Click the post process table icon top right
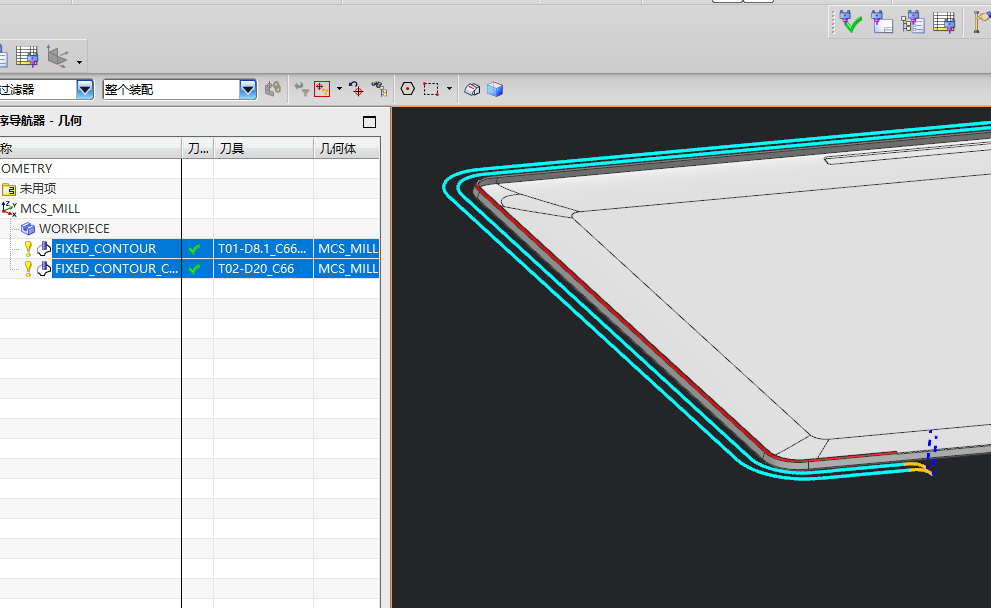Viewport: 991px width, 608px height. [x=944, y=22]
